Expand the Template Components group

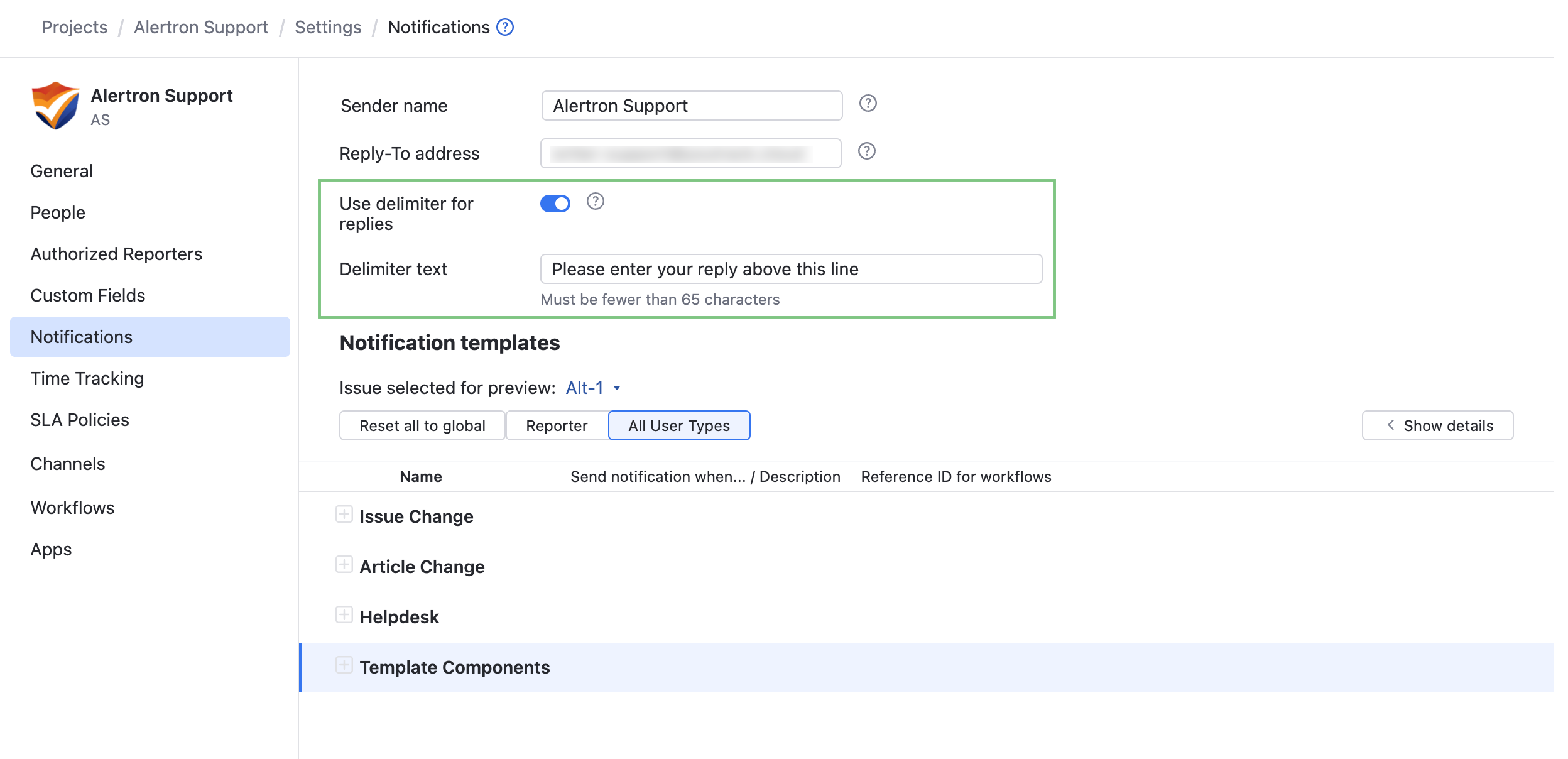[344, 665]
